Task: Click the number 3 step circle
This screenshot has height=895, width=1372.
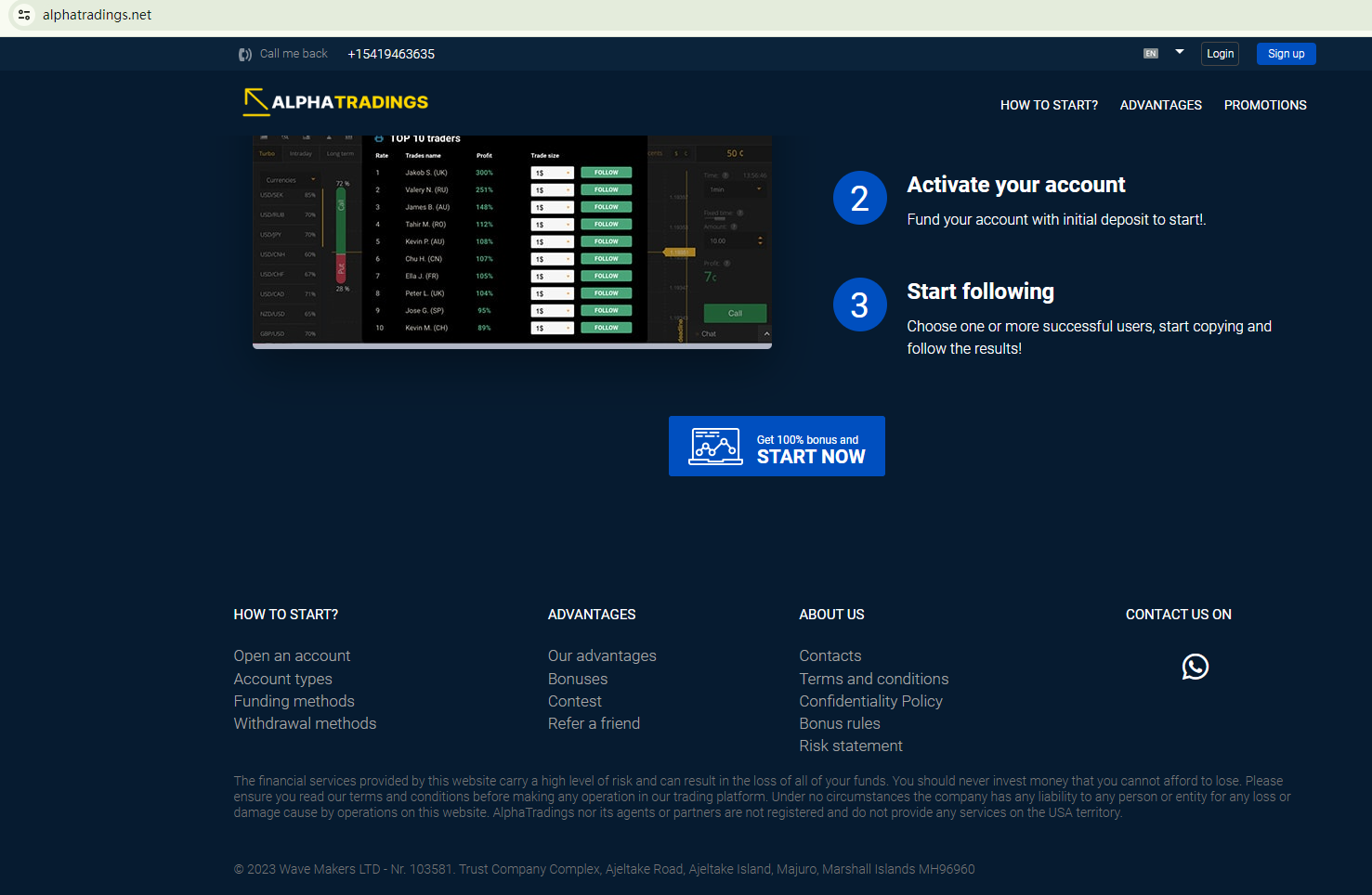Action: [859, 305]
